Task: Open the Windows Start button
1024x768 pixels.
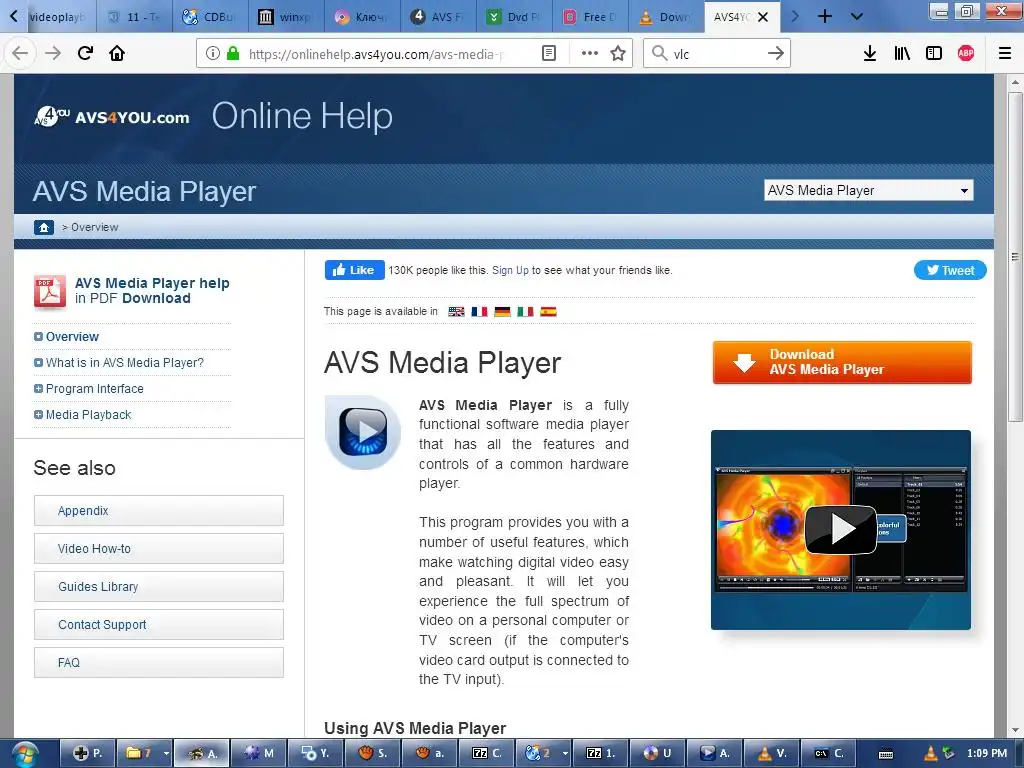Action: pyautogui.click(x=24, y=754)
